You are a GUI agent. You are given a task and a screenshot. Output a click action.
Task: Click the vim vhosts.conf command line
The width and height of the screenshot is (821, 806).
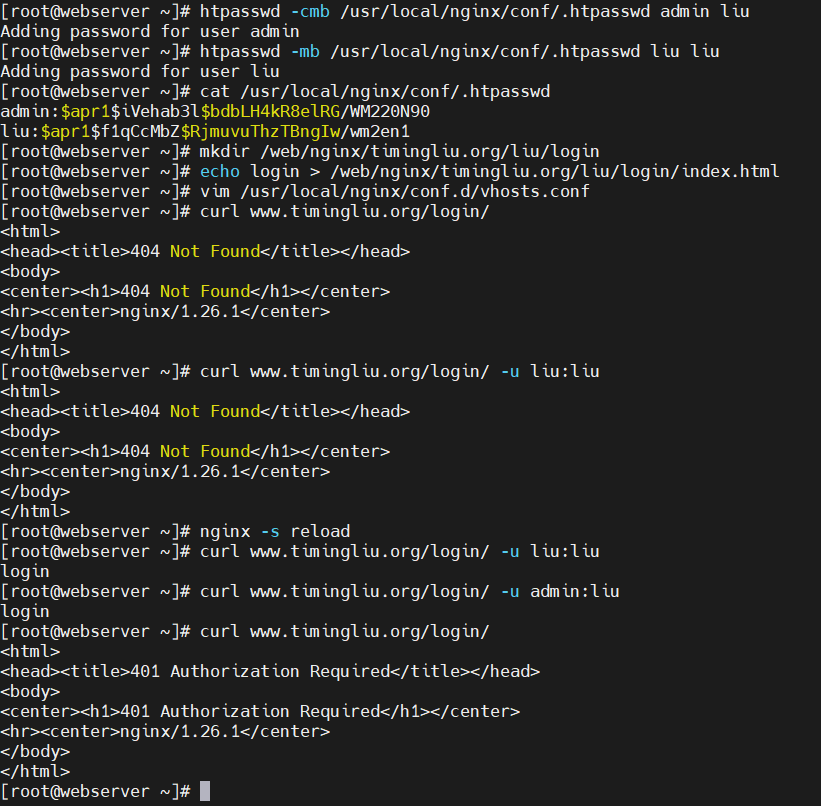295,191
